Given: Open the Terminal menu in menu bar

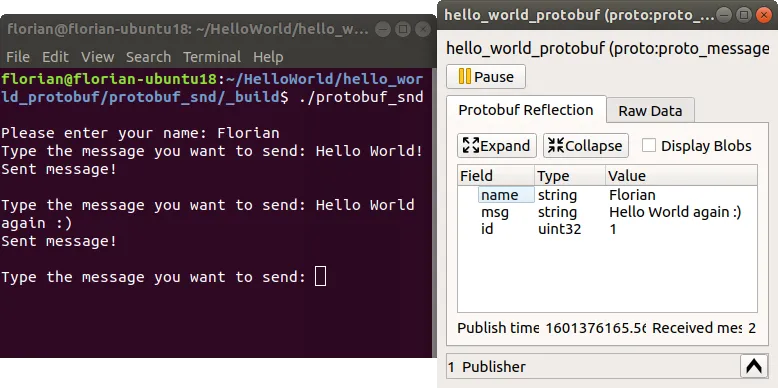Looking at the screenshot, I should click(x=212, y=57).
